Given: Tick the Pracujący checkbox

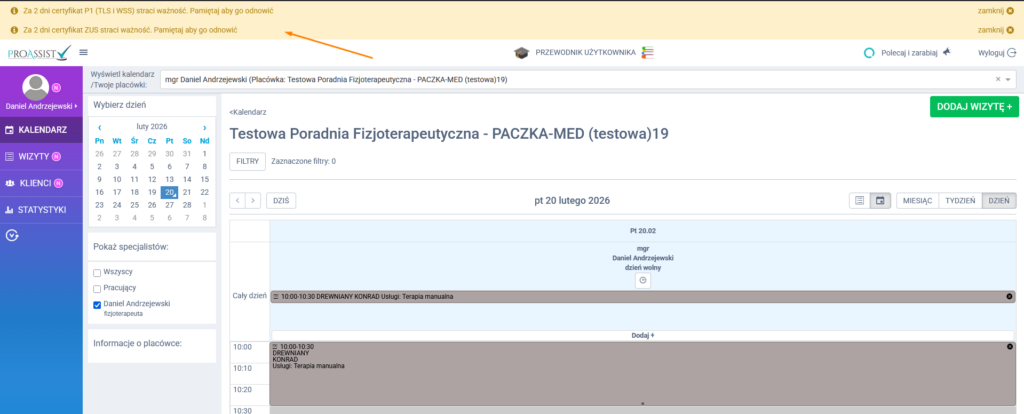Looking at the screenshot, I should point(97,288).
